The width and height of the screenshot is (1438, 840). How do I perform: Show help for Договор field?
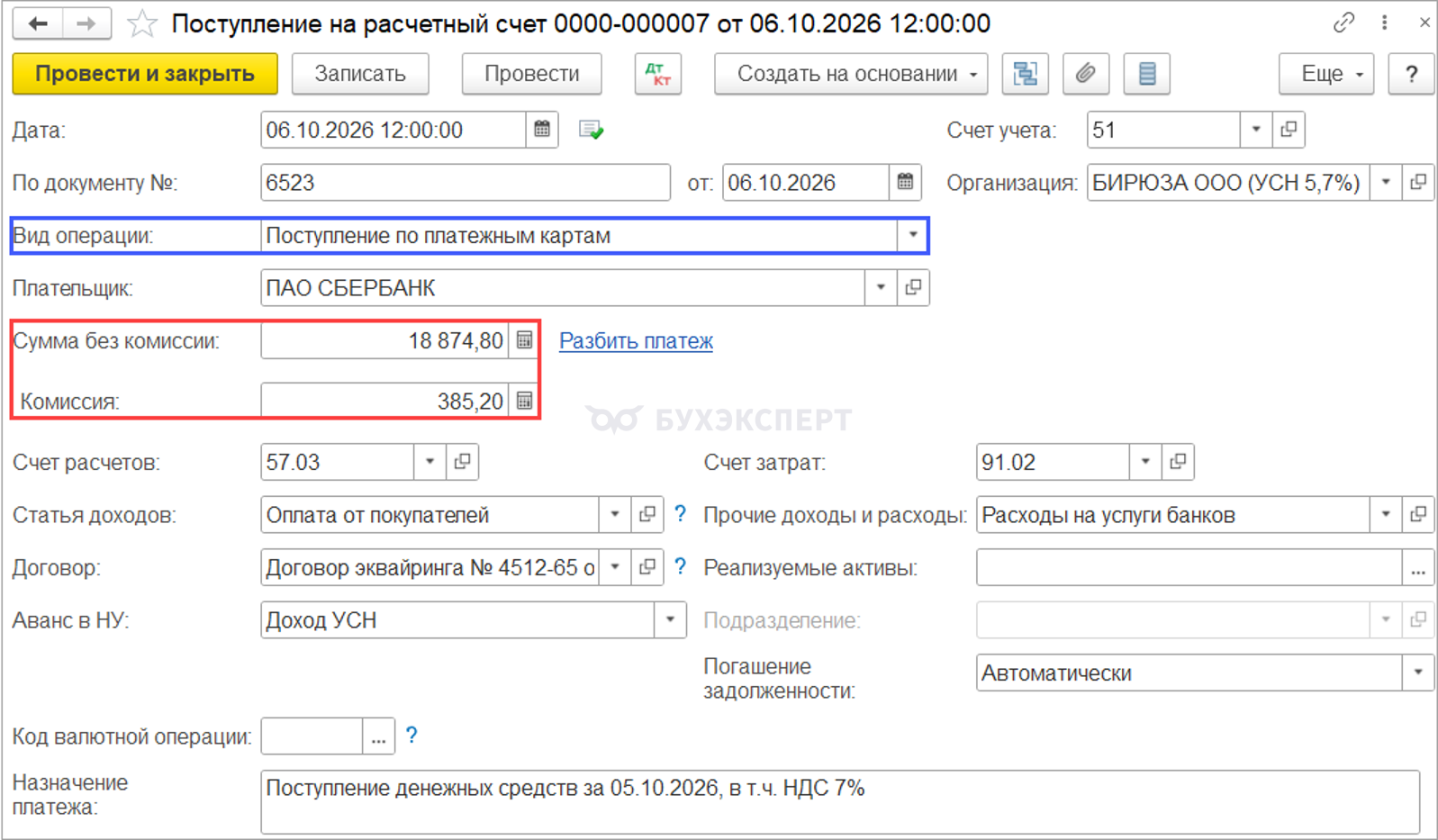point(681,566)
